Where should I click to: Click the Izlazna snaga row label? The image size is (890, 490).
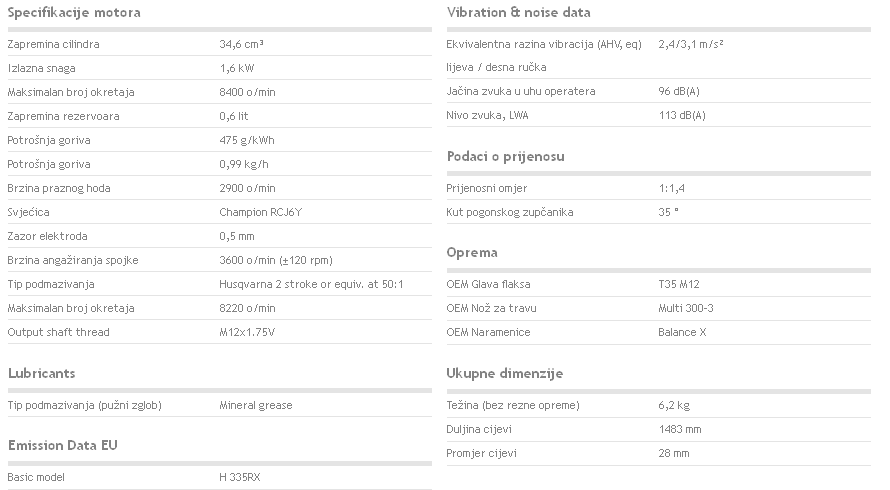pos(41,69)
